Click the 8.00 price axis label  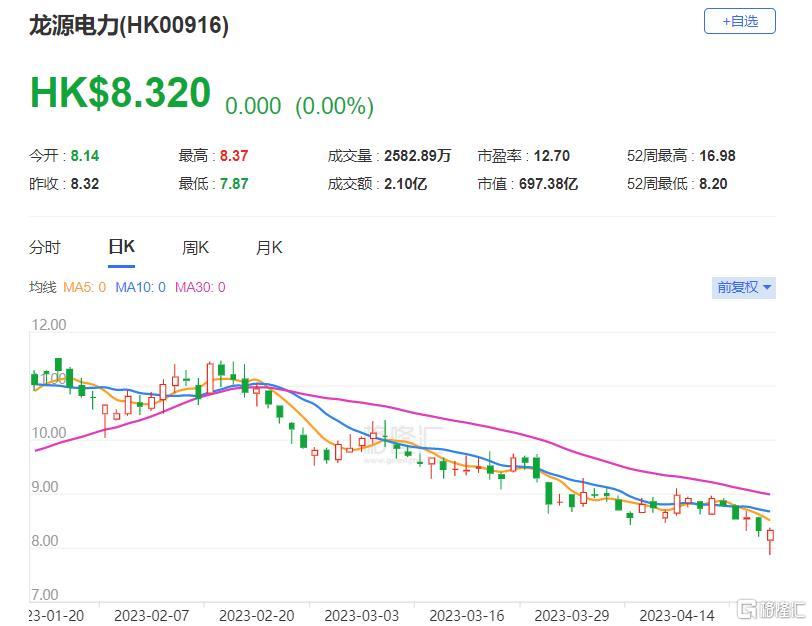(x=45, y=541)
